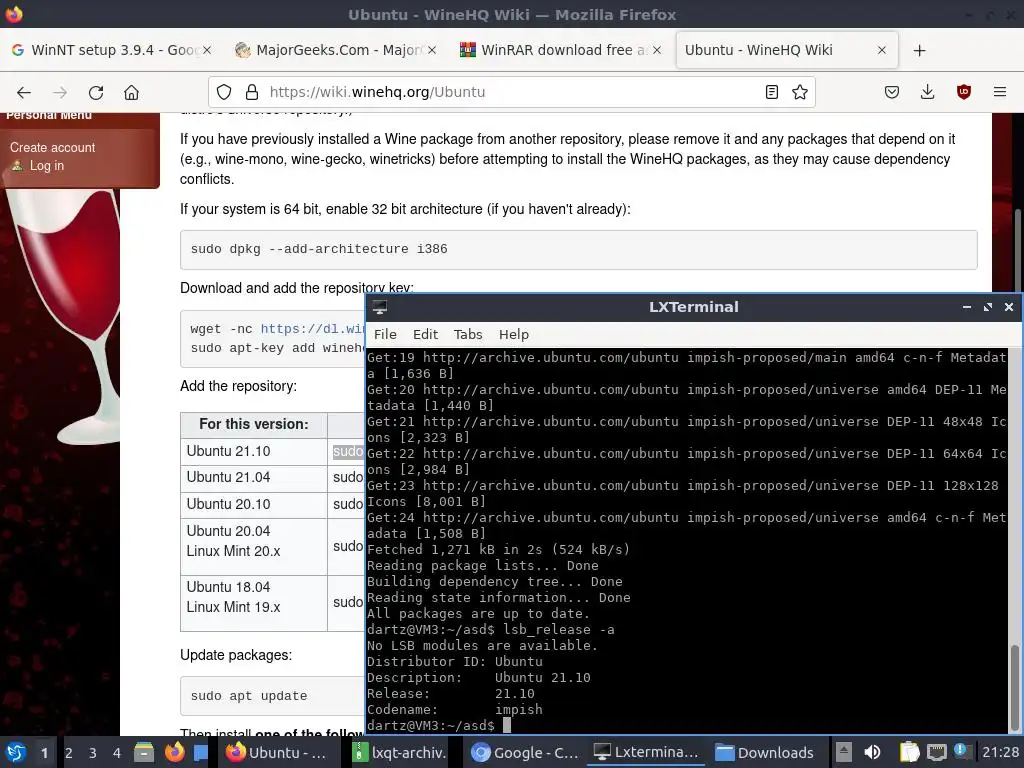The width and height of the screenshot is (1024, 768).
Task: Show site security padlock information
Action: pos(251,92)
